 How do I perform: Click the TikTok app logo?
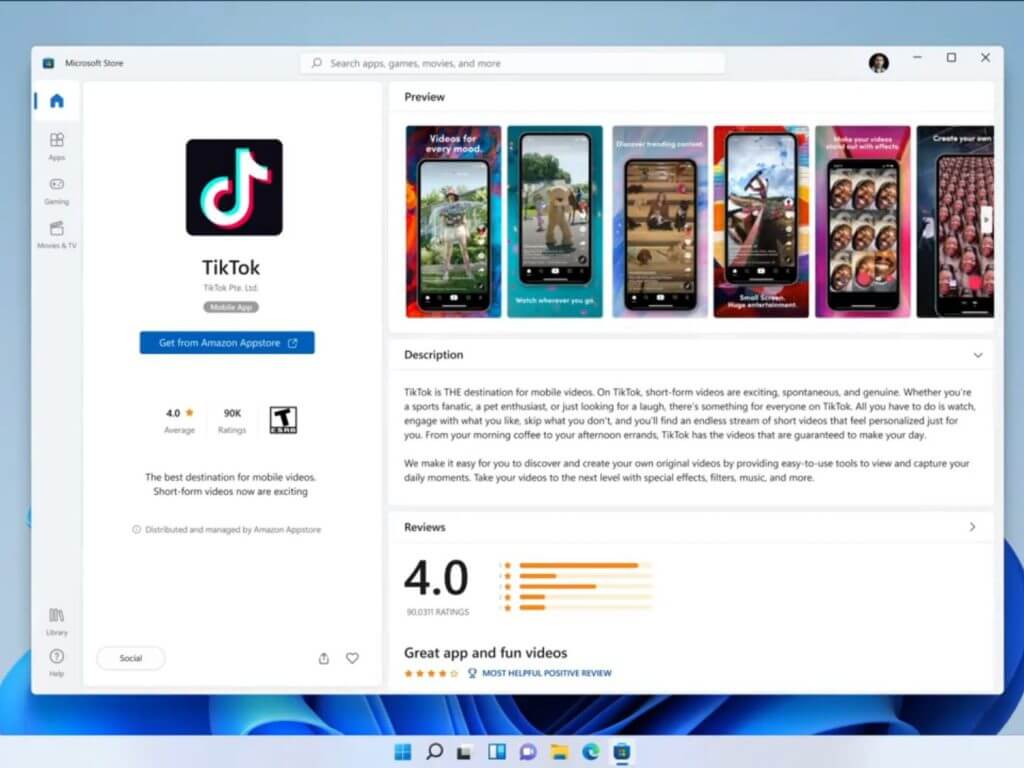[x=234, y=187]
